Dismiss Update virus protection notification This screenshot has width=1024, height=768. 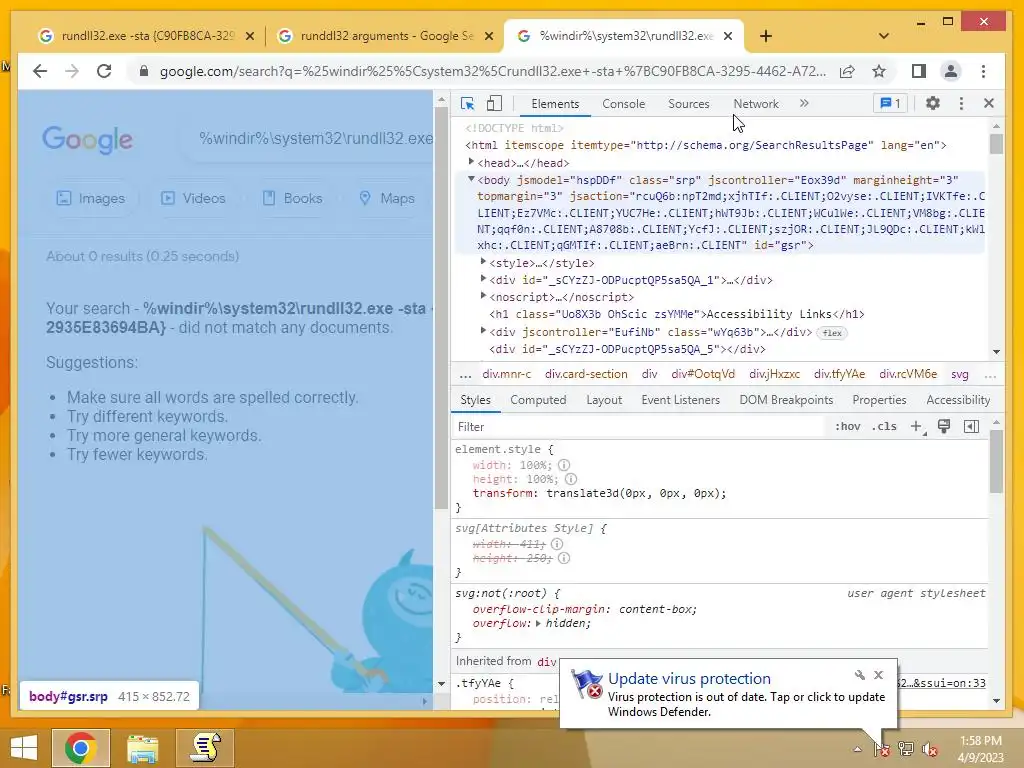point(878,675)
